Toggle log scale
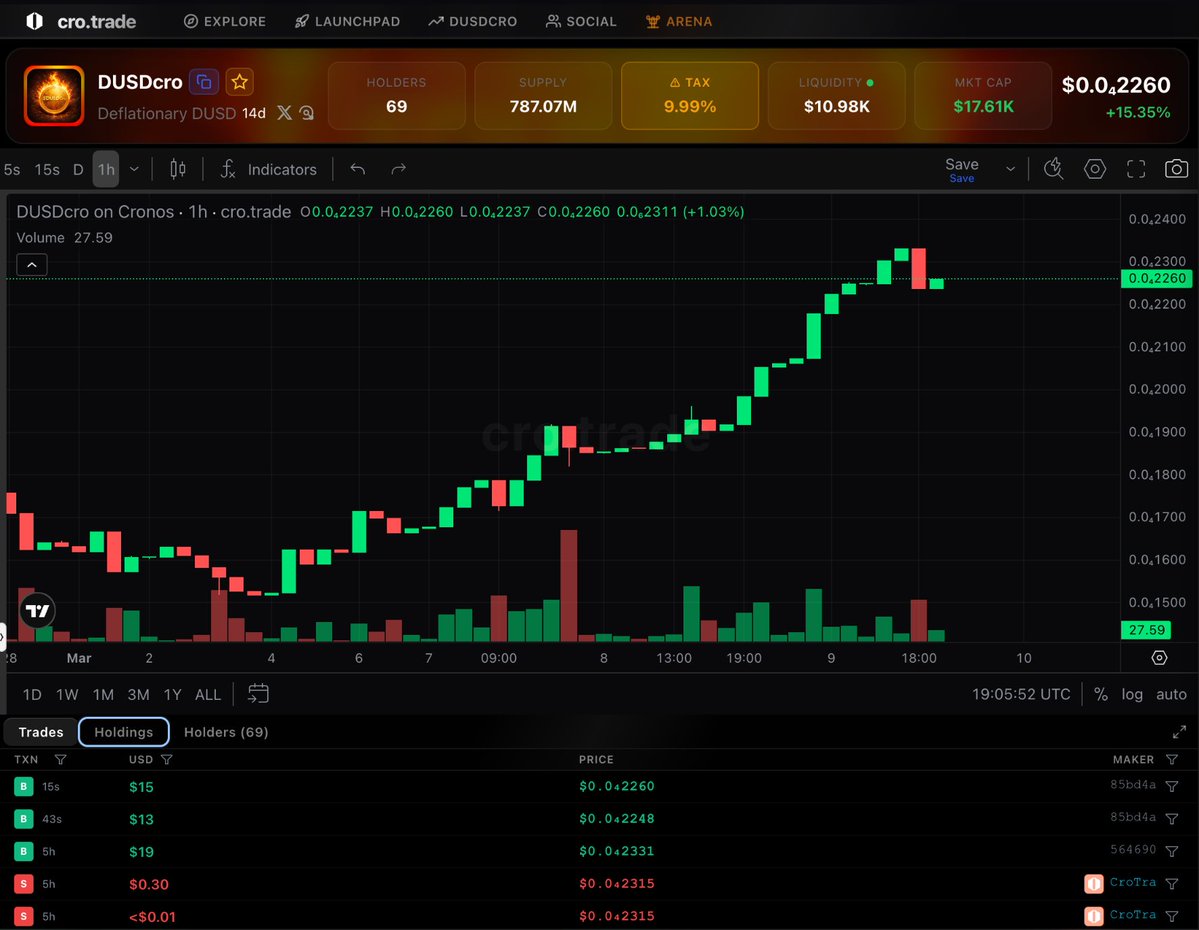 [x=1132, y=694]
